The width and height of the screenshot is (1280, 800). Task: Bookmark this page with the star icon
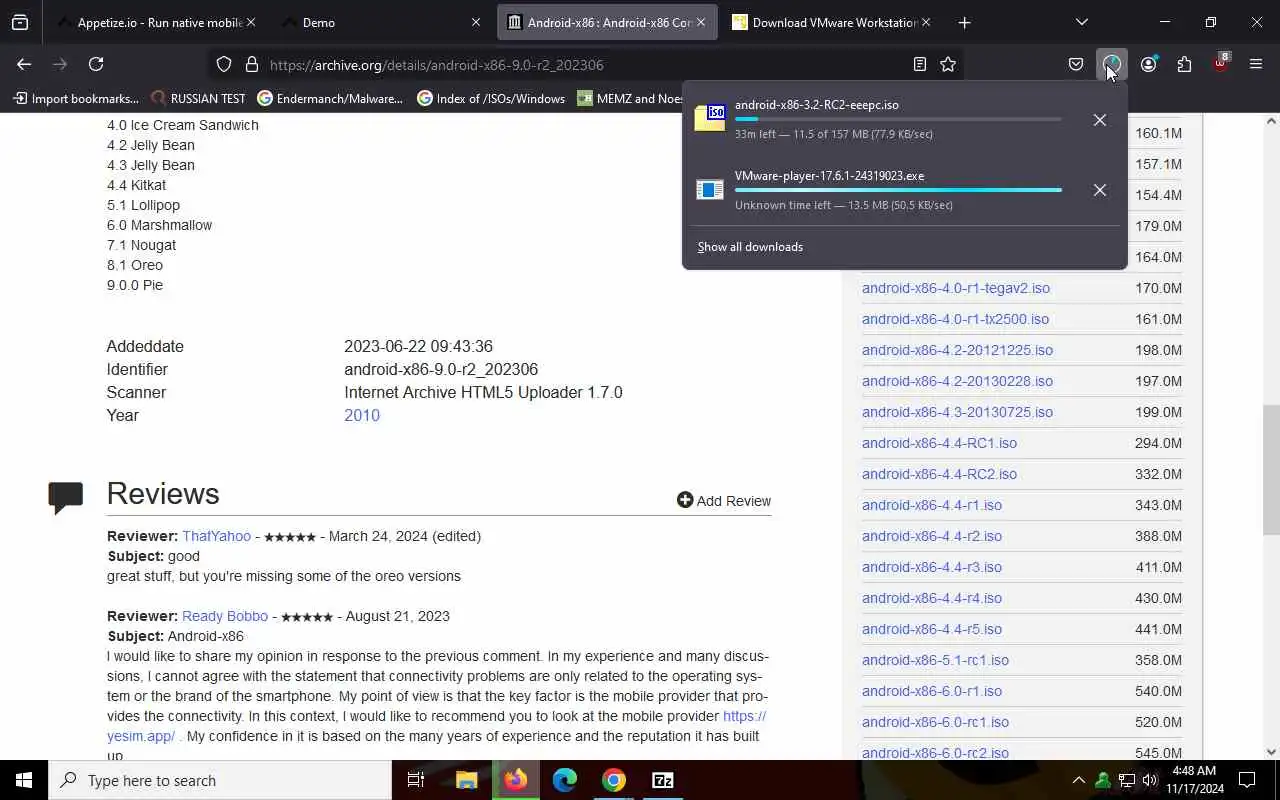[948, 64]
